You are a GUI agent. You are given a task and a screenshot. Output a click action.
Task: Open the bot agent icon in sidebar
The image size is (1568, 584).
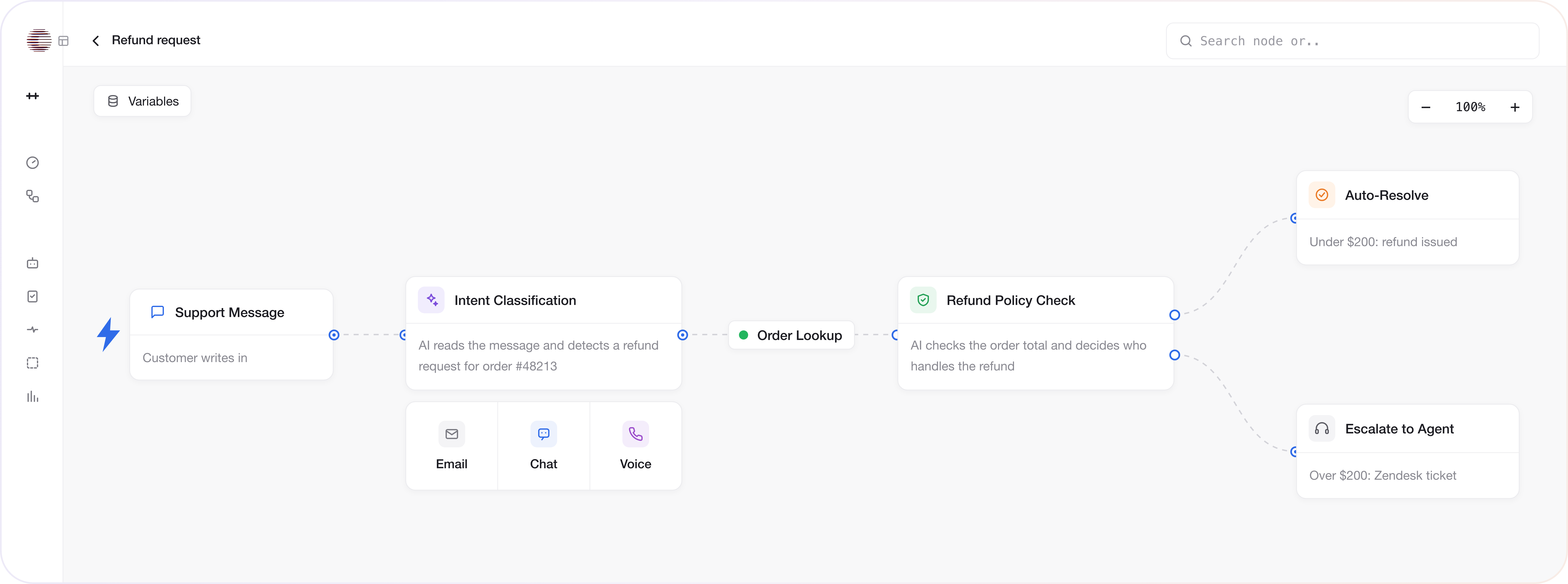pyautogui.click(x=33, y=263)
